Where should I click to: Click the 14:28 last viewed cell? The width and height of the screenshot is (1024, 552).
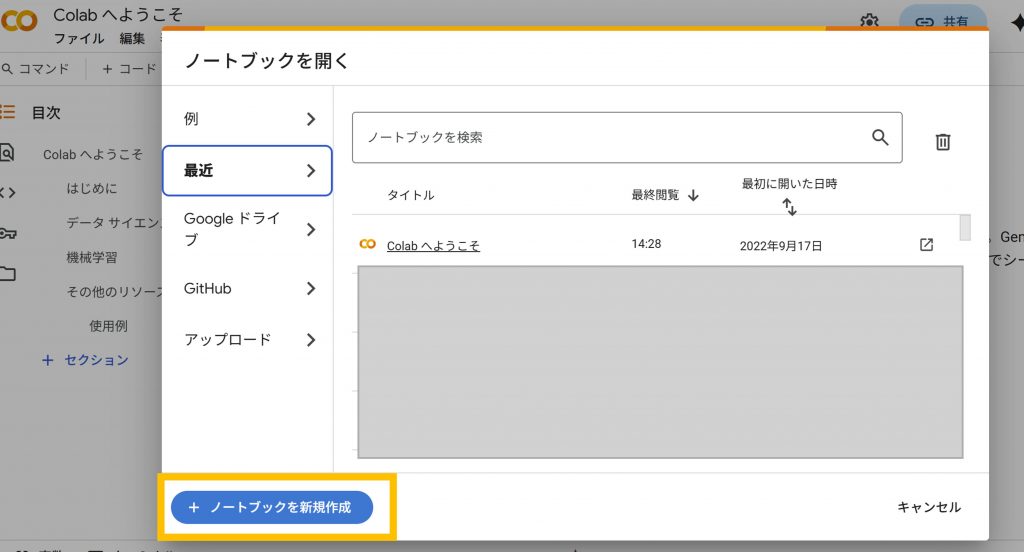tap(646, 244)
